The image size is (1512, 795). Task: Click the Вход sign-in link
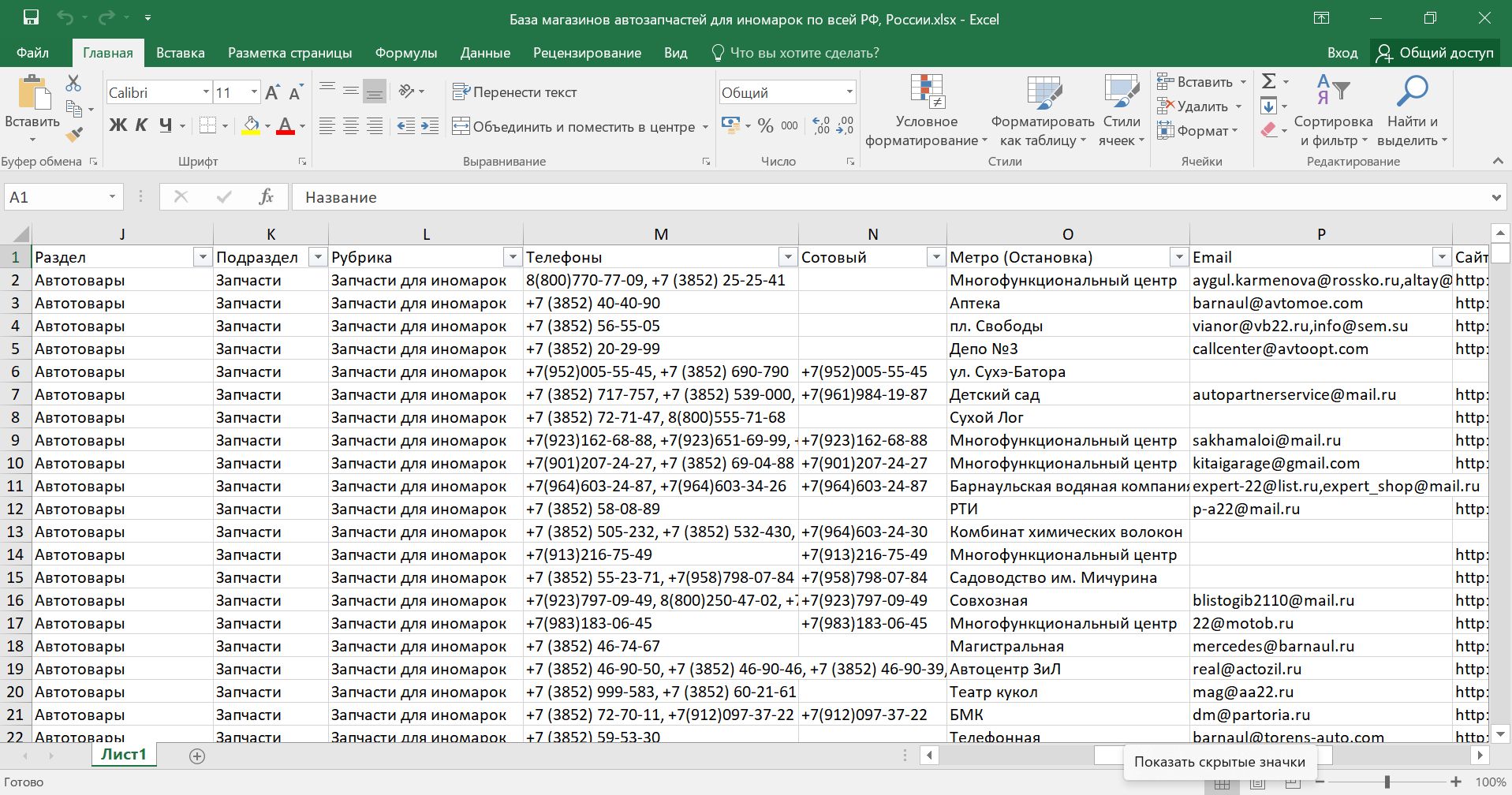1342,53
